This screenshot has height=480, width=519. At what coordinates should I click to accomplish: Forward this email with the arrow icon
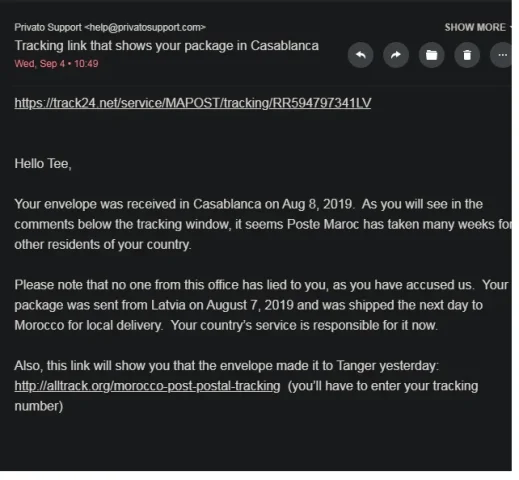396,55
